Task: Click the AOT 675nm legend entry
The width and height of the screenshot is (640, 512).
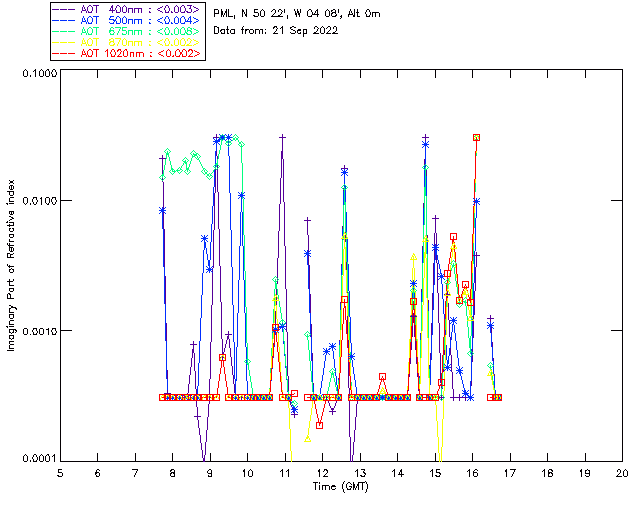Action: pyautogui.click(x=127, y=31)
